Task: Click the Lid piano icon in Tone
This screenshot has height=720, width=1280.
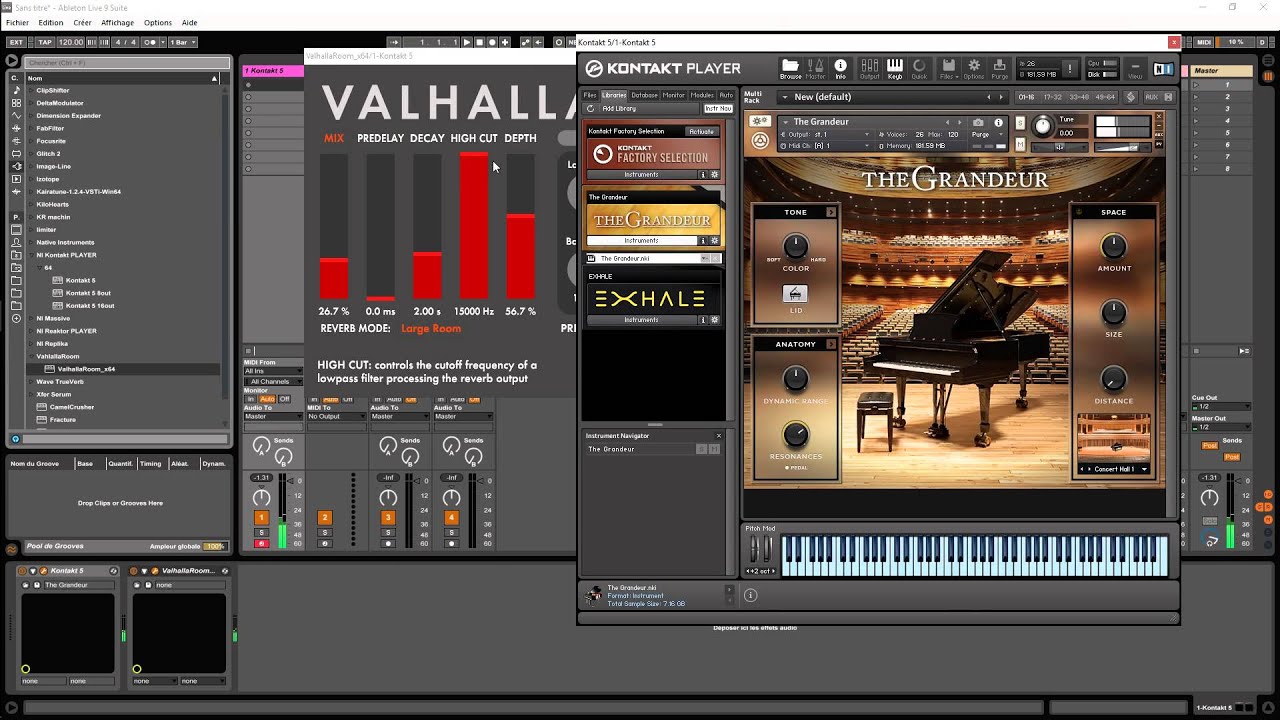Action: pyautogui.click(x=795, y=294)
